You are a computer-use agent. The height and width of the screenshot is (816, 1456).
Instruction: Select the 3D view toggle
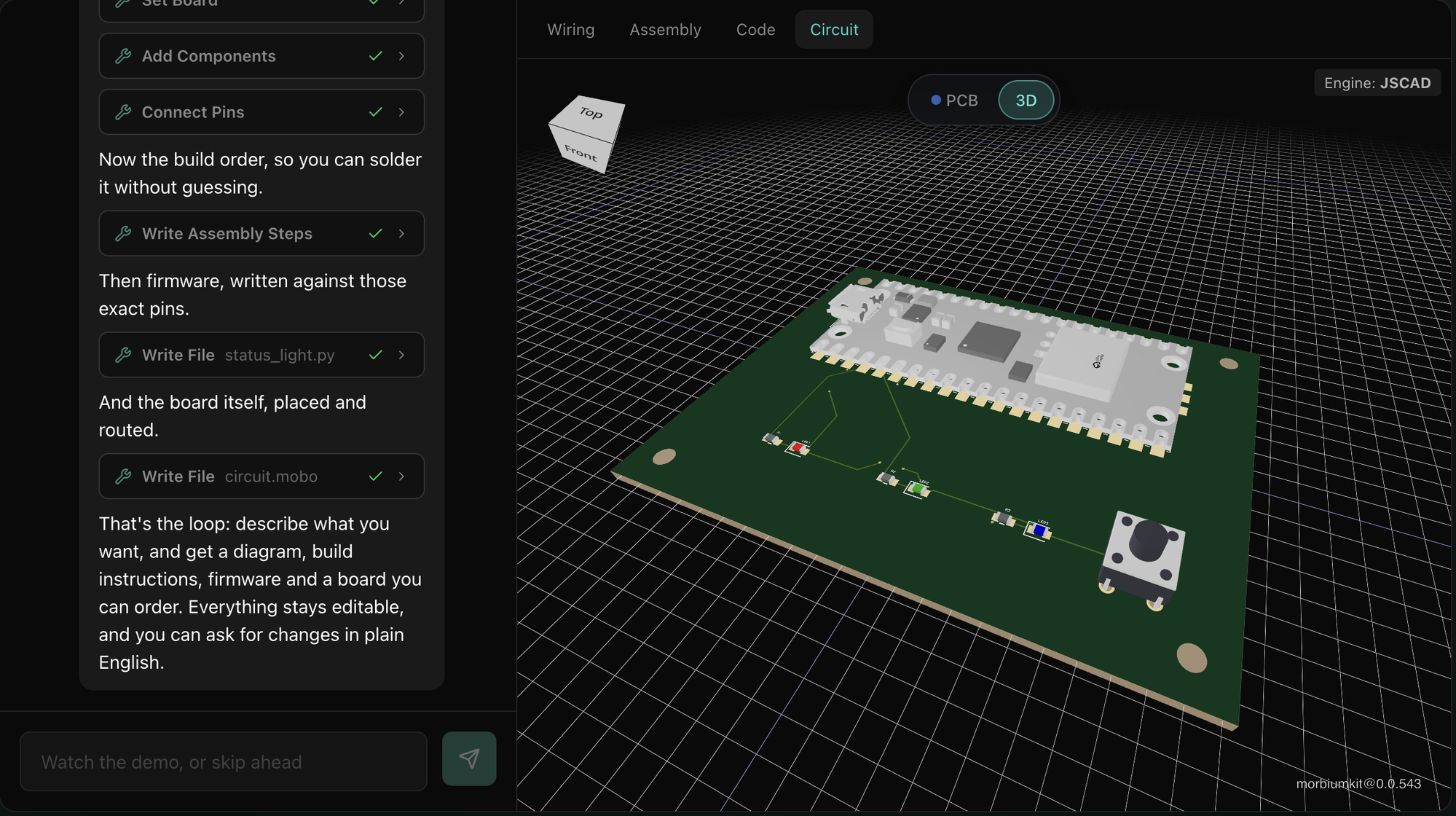(1026, 100)
